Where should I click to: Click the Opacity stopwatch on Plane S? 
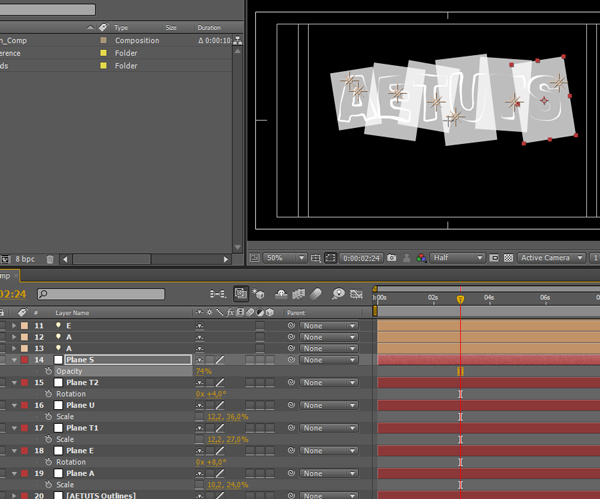[x=48, y=371]
